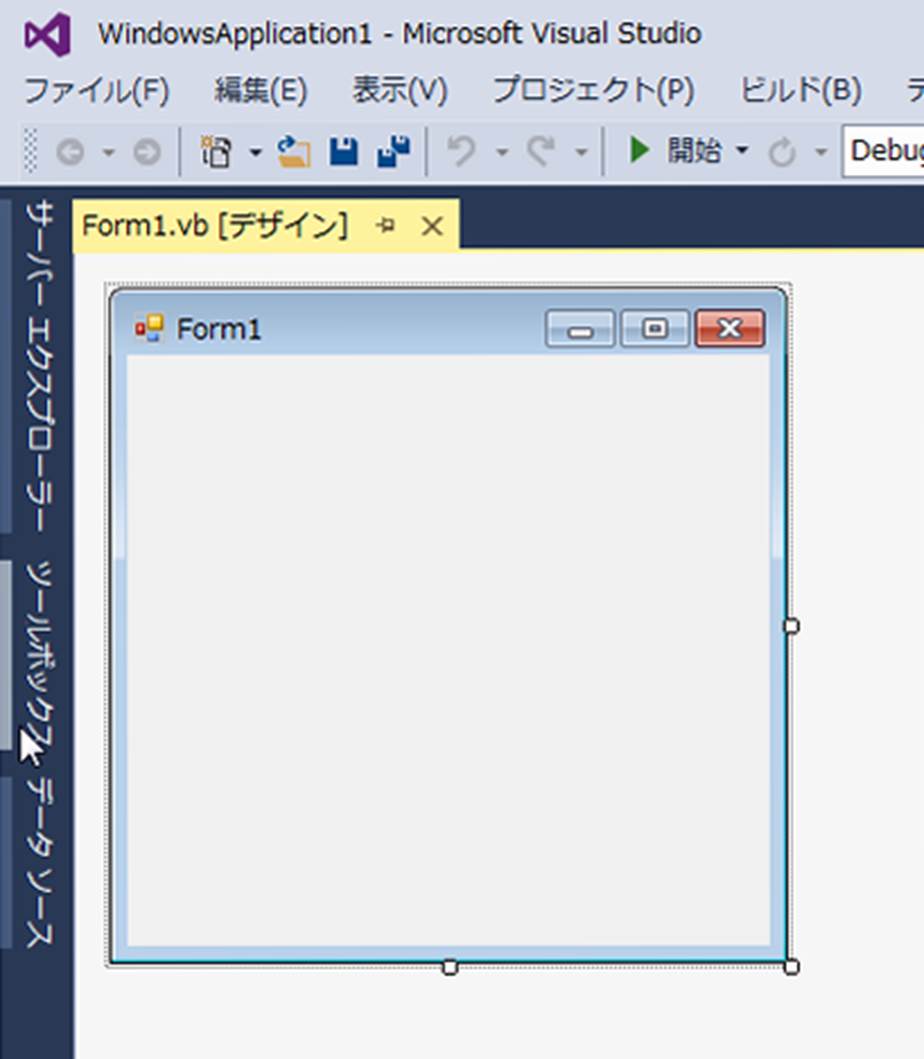Open the ツールボックス side panel tab
This screenshot has height=1059, width=924.
coord(40,655)
